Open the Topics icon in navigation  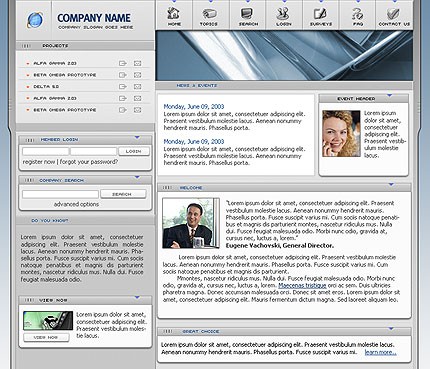(x=209, y=14)
